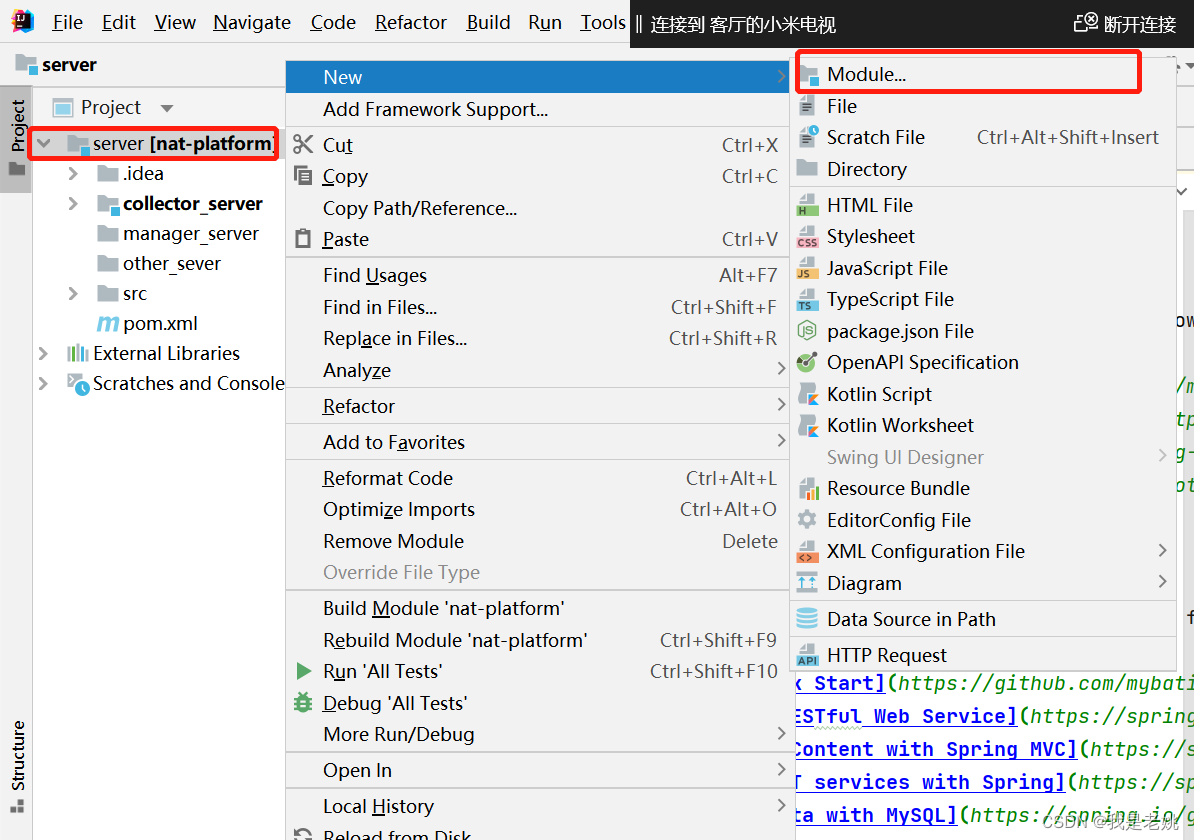Select the other_sever folder
The height and width of the screenshot is (840, 1194).
171,263
